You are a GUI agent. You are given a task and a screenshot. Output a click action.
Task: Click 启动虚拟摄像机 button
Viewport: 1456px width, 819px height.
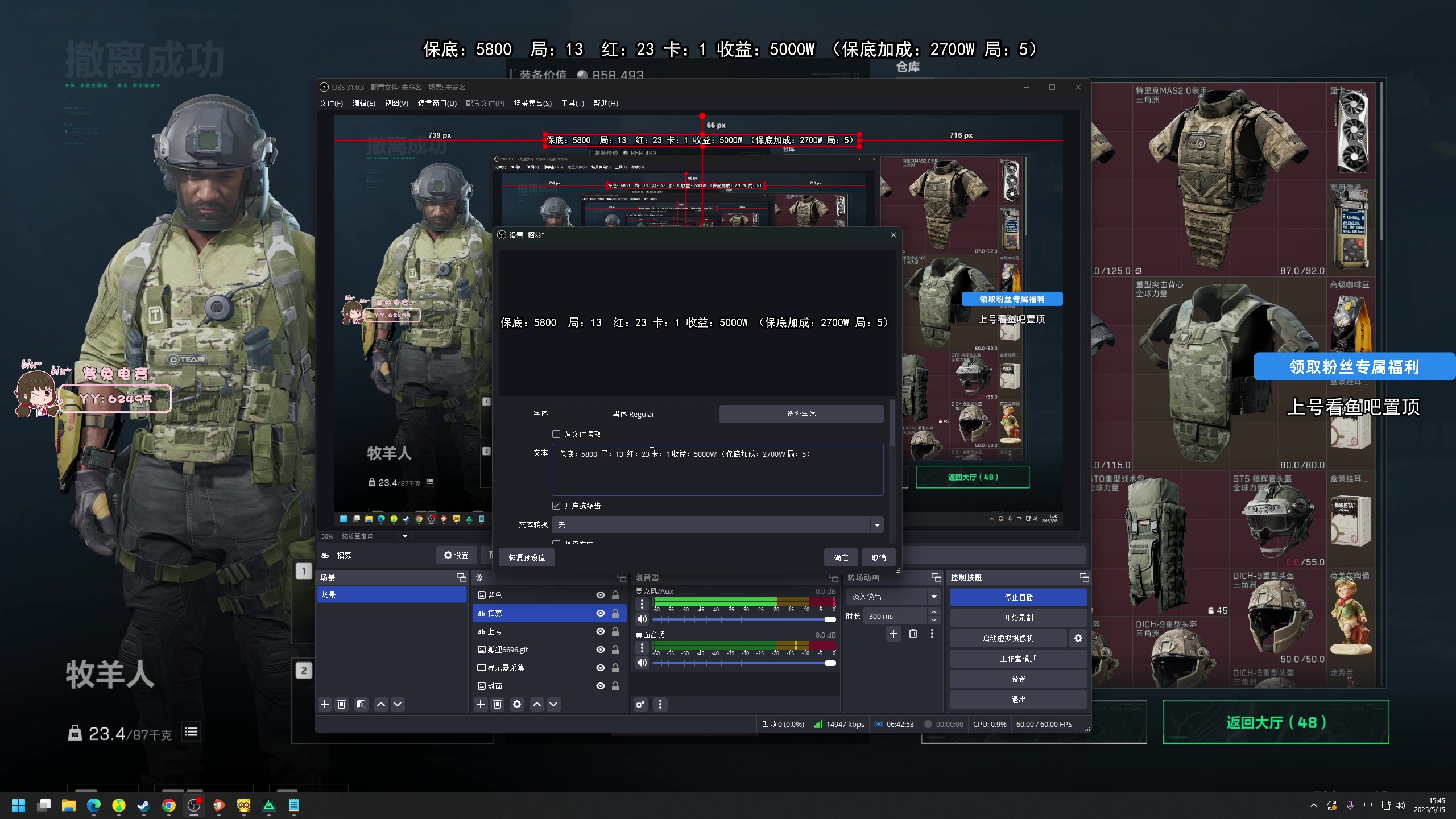click(1008, 638)
